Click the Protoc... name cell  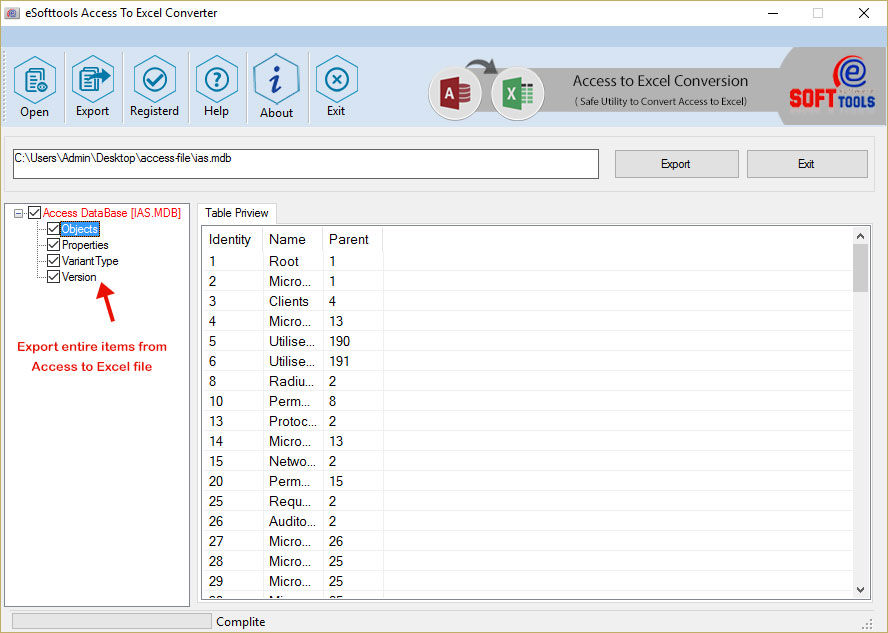point(293,421)
